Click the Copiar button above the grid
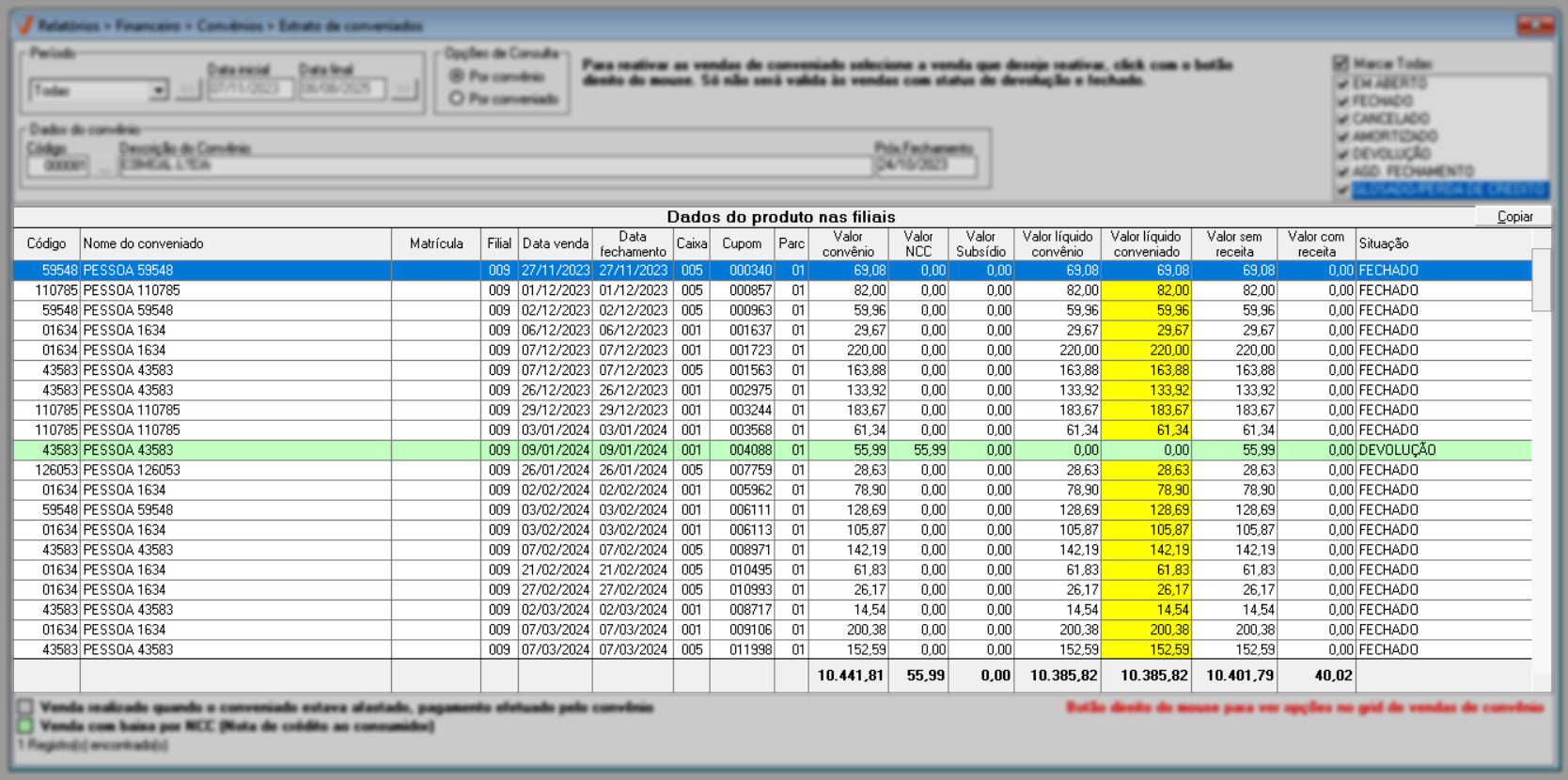Screen dimensions: 1568x780 click(x=1513, y=216)
